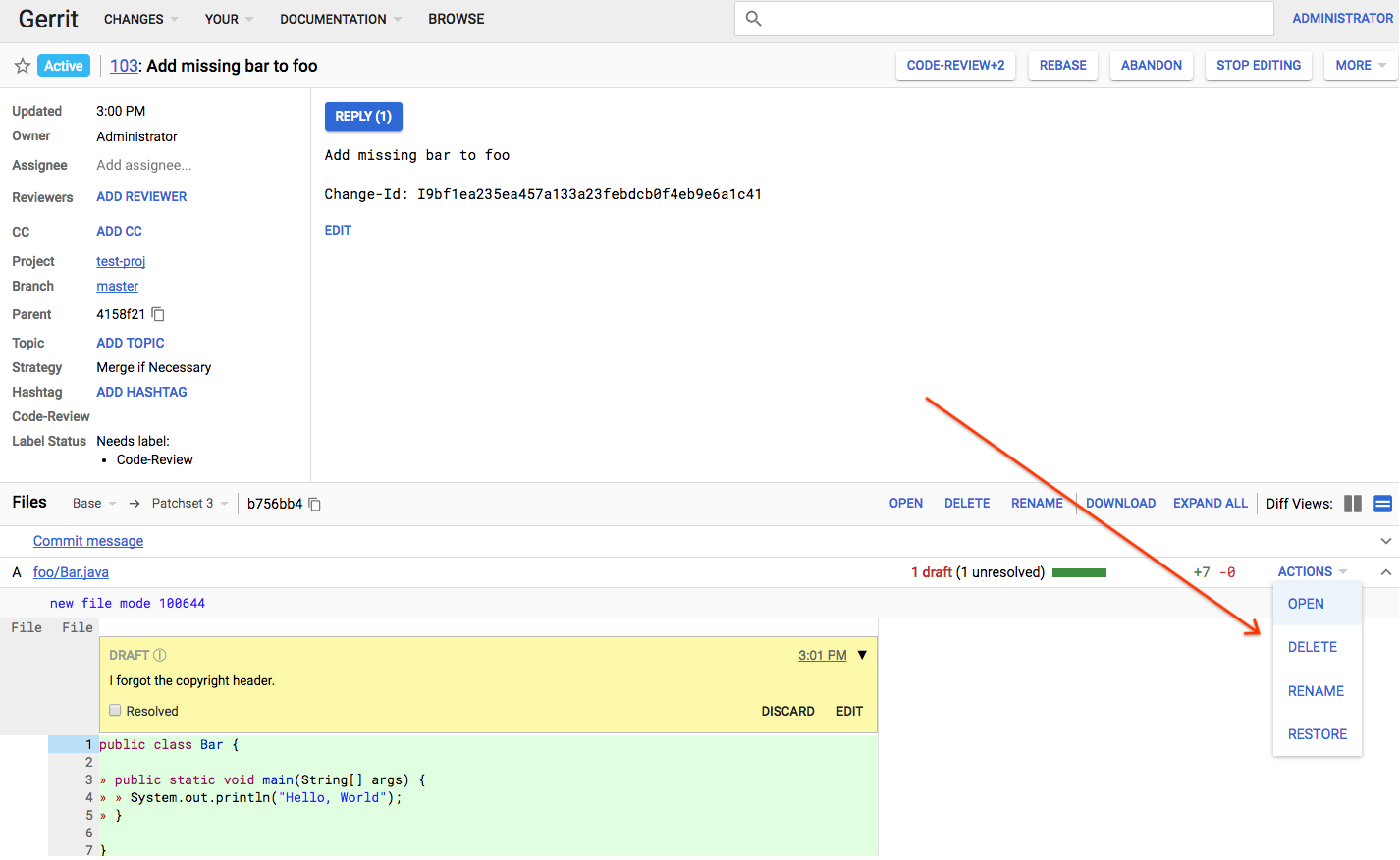Open the Patchset 3 dropdown
This screenshot has width=1400, height=860.
189,504
